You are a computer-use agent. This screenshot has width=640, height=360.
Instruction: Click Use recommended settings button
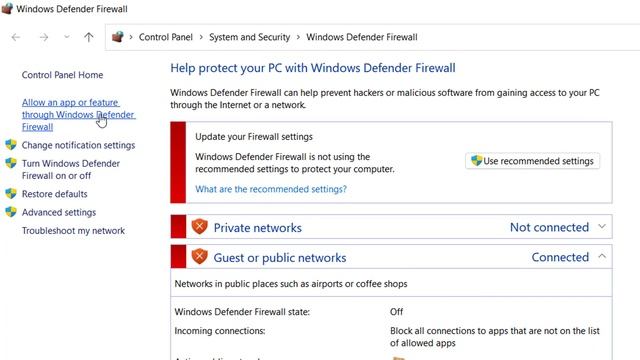point(532,161)
